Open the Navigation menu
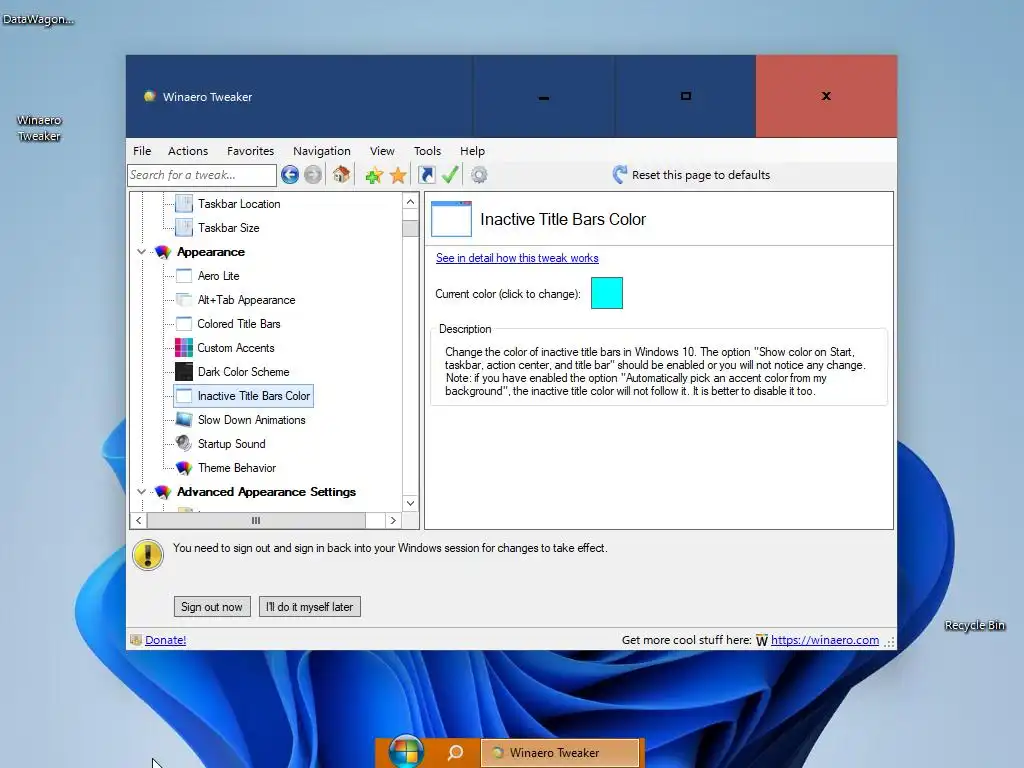Image resolution: width=1024 pixels, height=768 pixels. 322,151
